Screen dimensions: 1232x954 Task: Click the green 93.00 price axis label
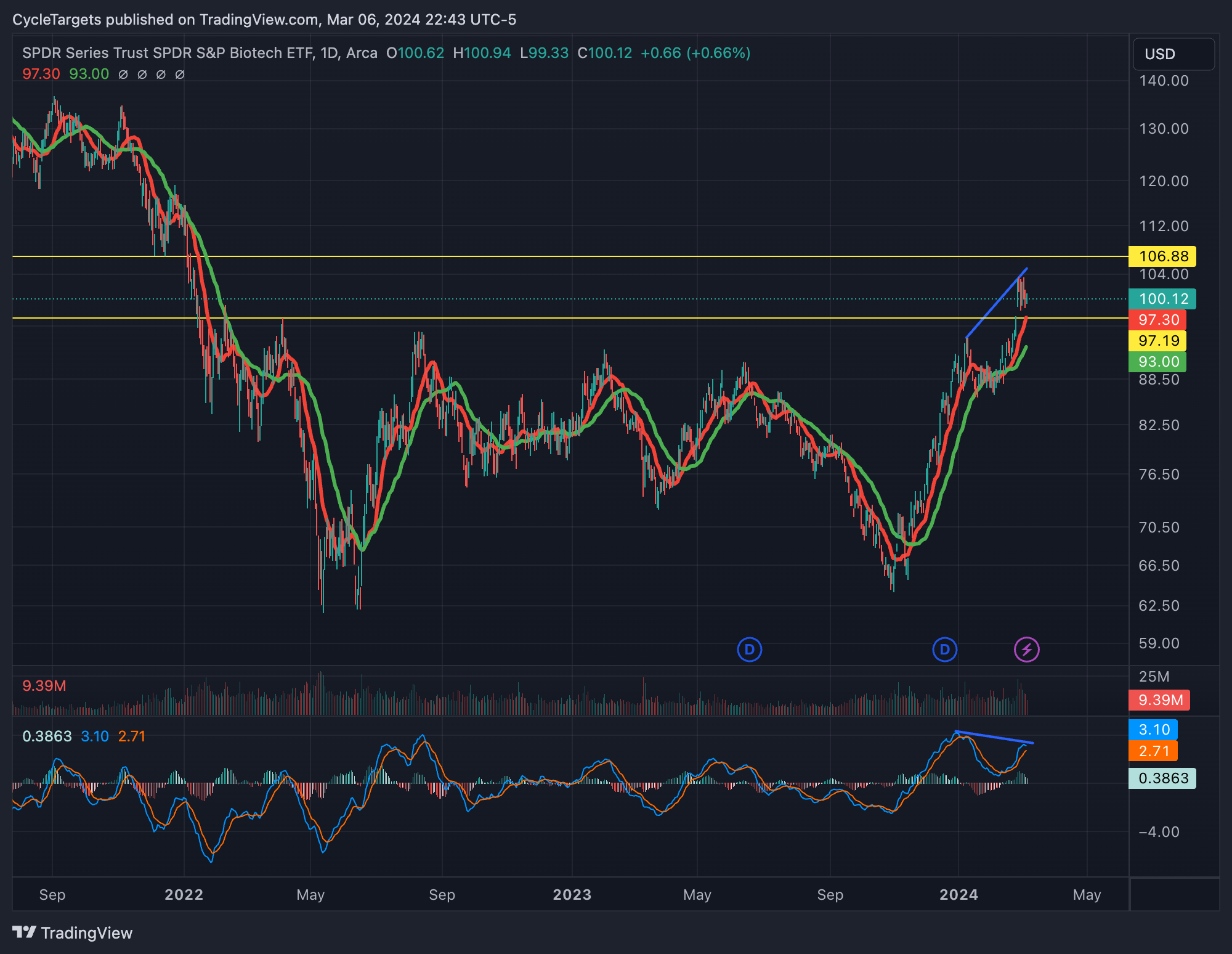click(1157, 362)
